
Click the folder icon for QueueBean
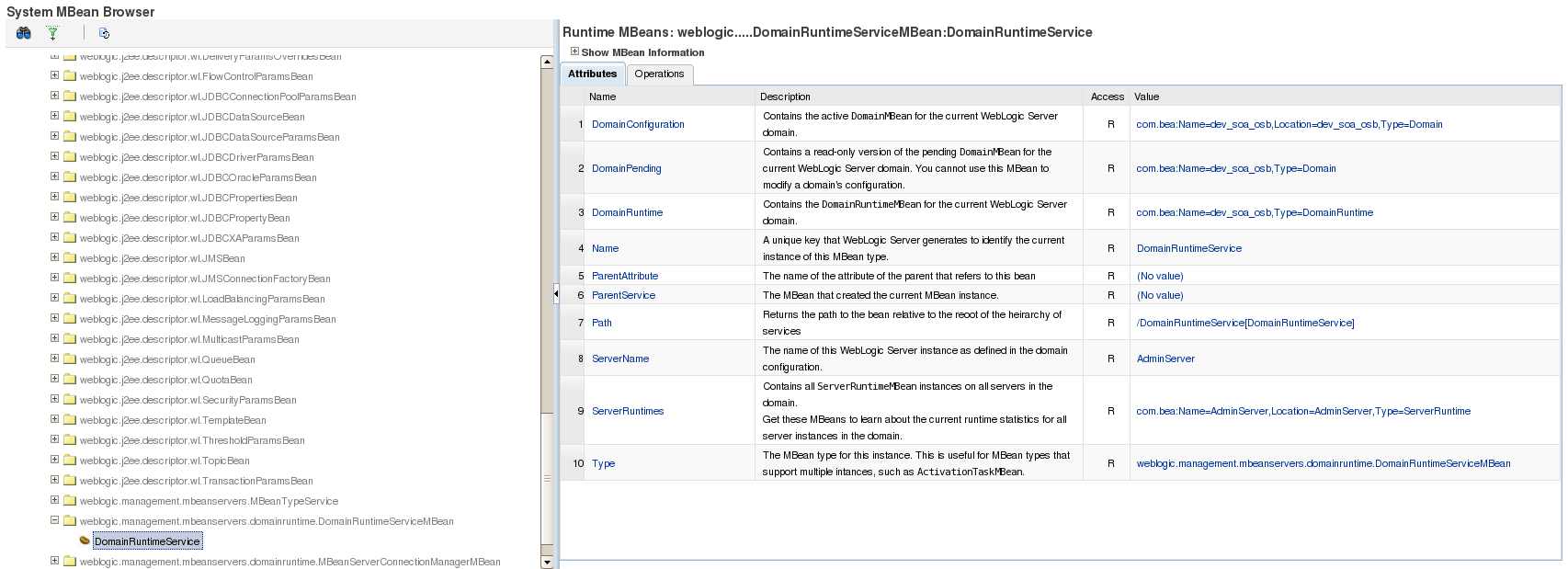click(70, 359)
